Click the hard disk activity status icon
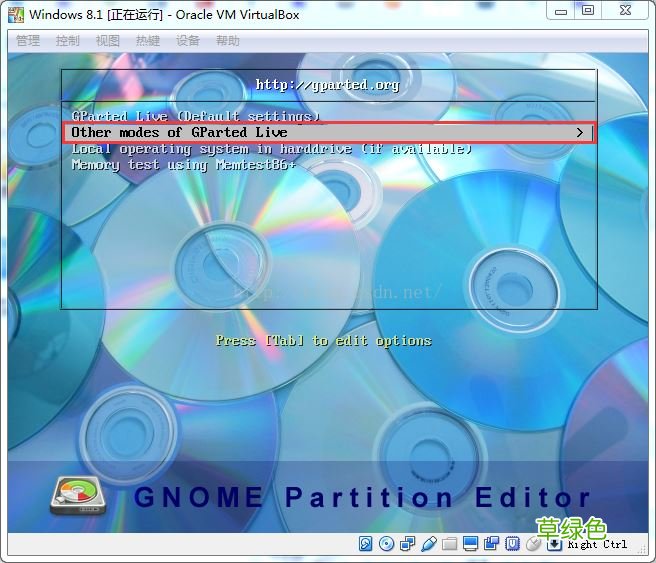The height and width of the screenshot is (563, 656). [365, 544]
